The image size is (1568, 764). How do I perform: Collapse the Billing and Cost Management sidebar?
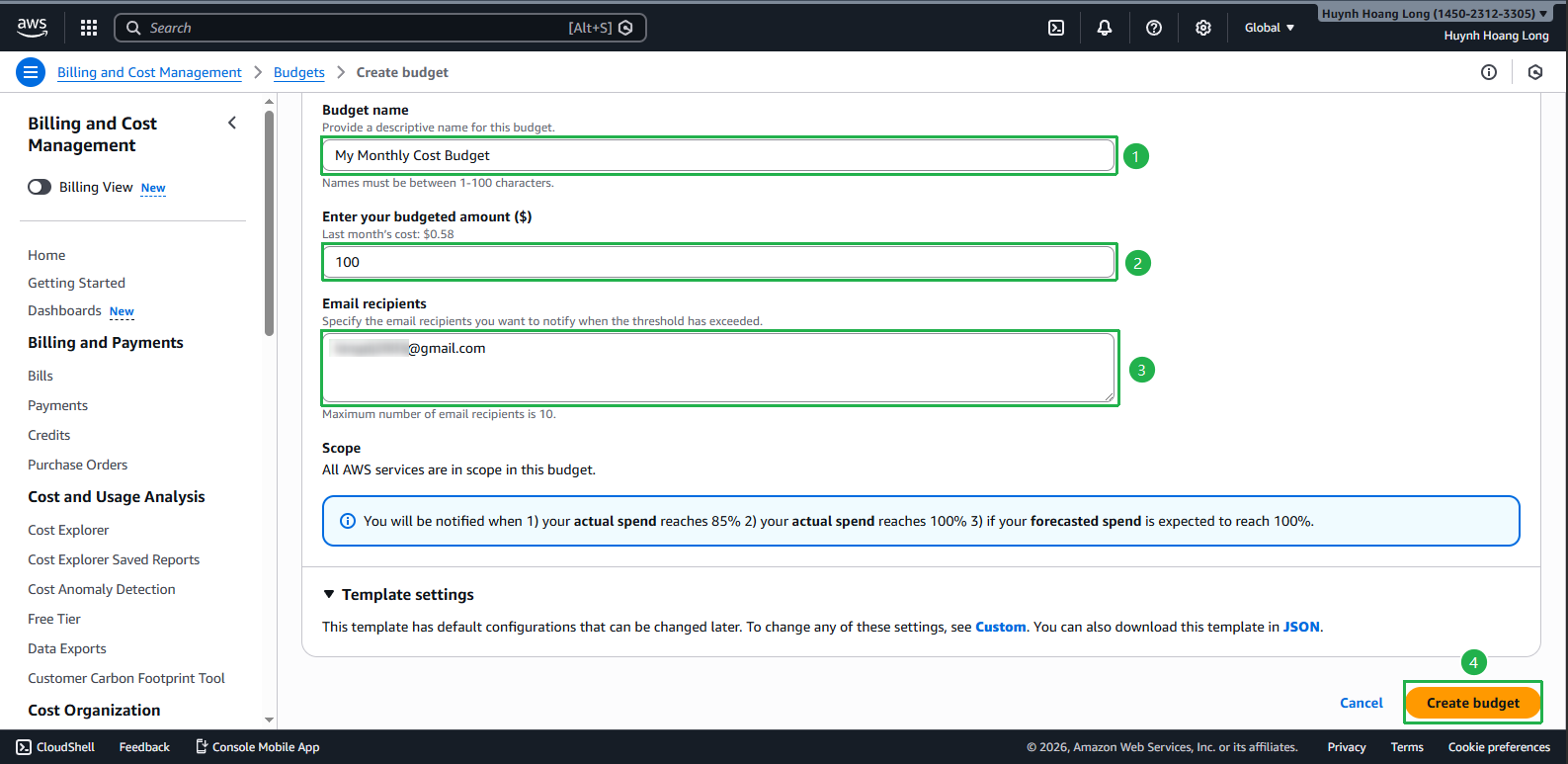coord(232,124)
